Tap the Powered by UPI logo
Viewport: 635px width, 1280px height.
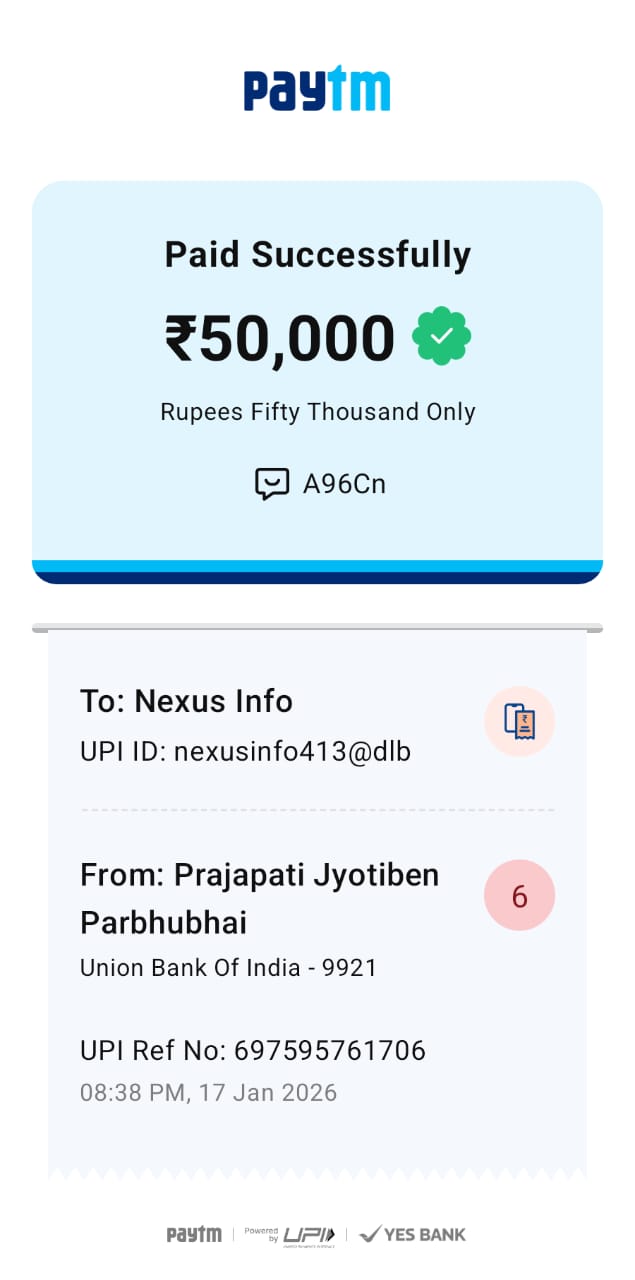click(290, 1234)
